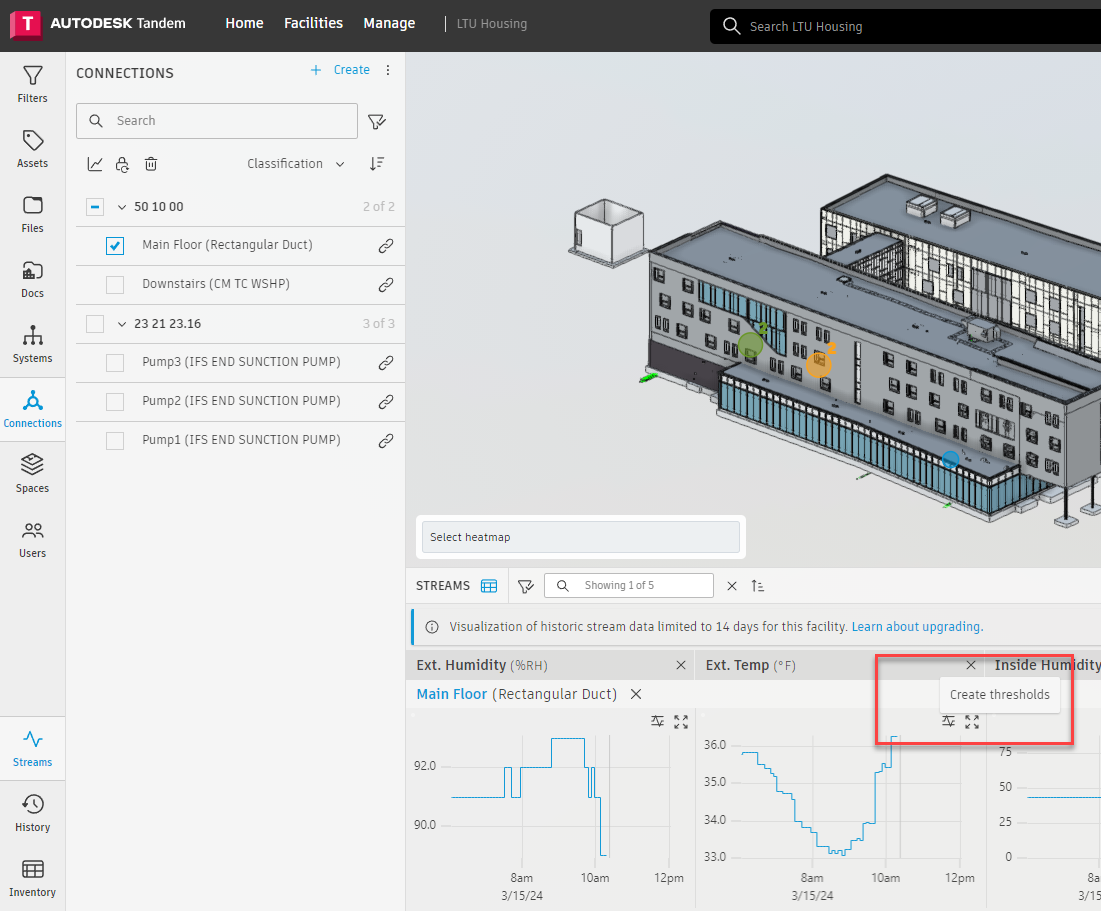This screenshot has width=1101, height=911.
Task: Close the Ext. Temp stream column
Action: coord(971,665)
